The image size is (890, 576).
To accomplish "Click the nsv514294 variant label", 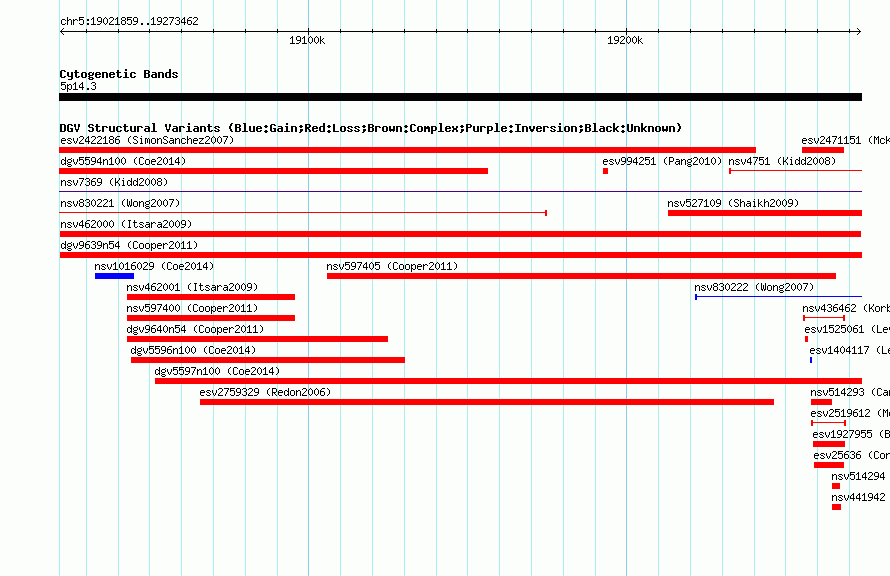I will [858, 476].
